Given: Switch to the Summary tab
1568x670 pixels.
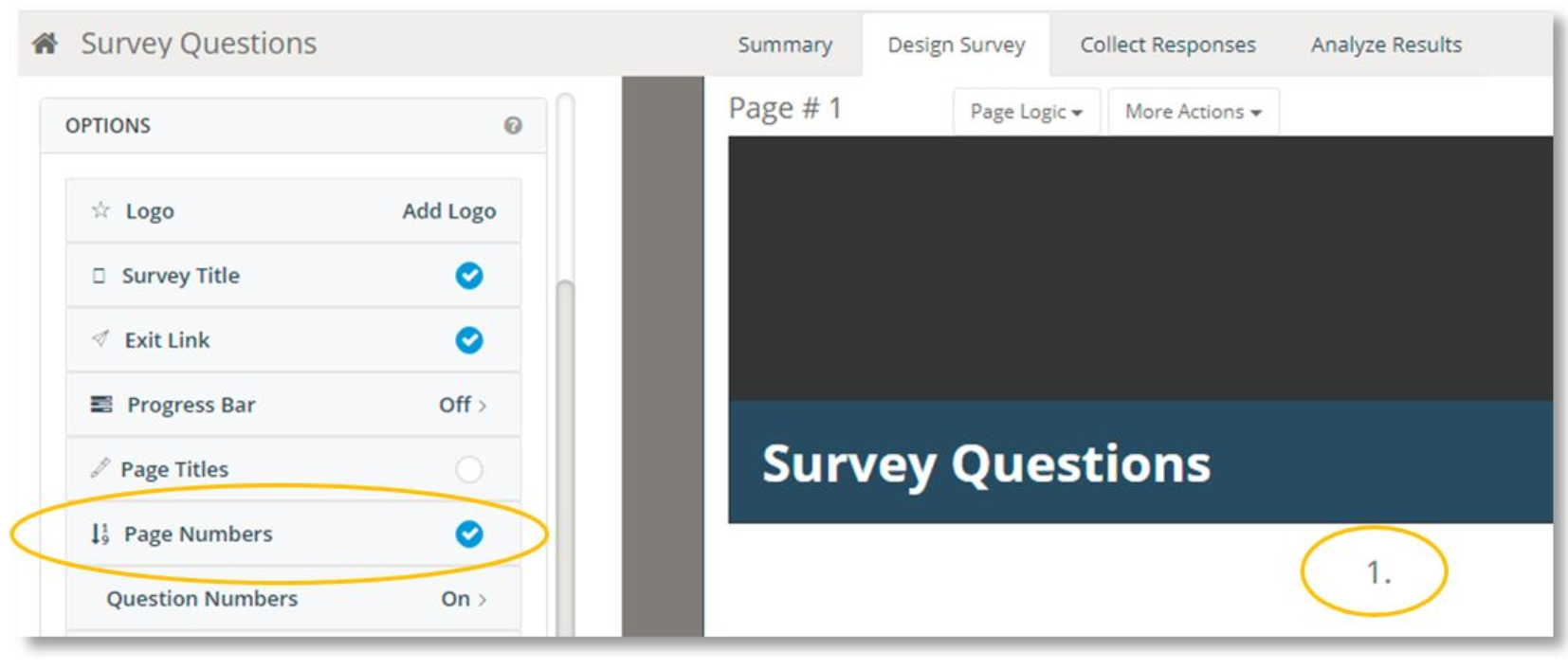Looking at the screenshot, I should point(785,45).
